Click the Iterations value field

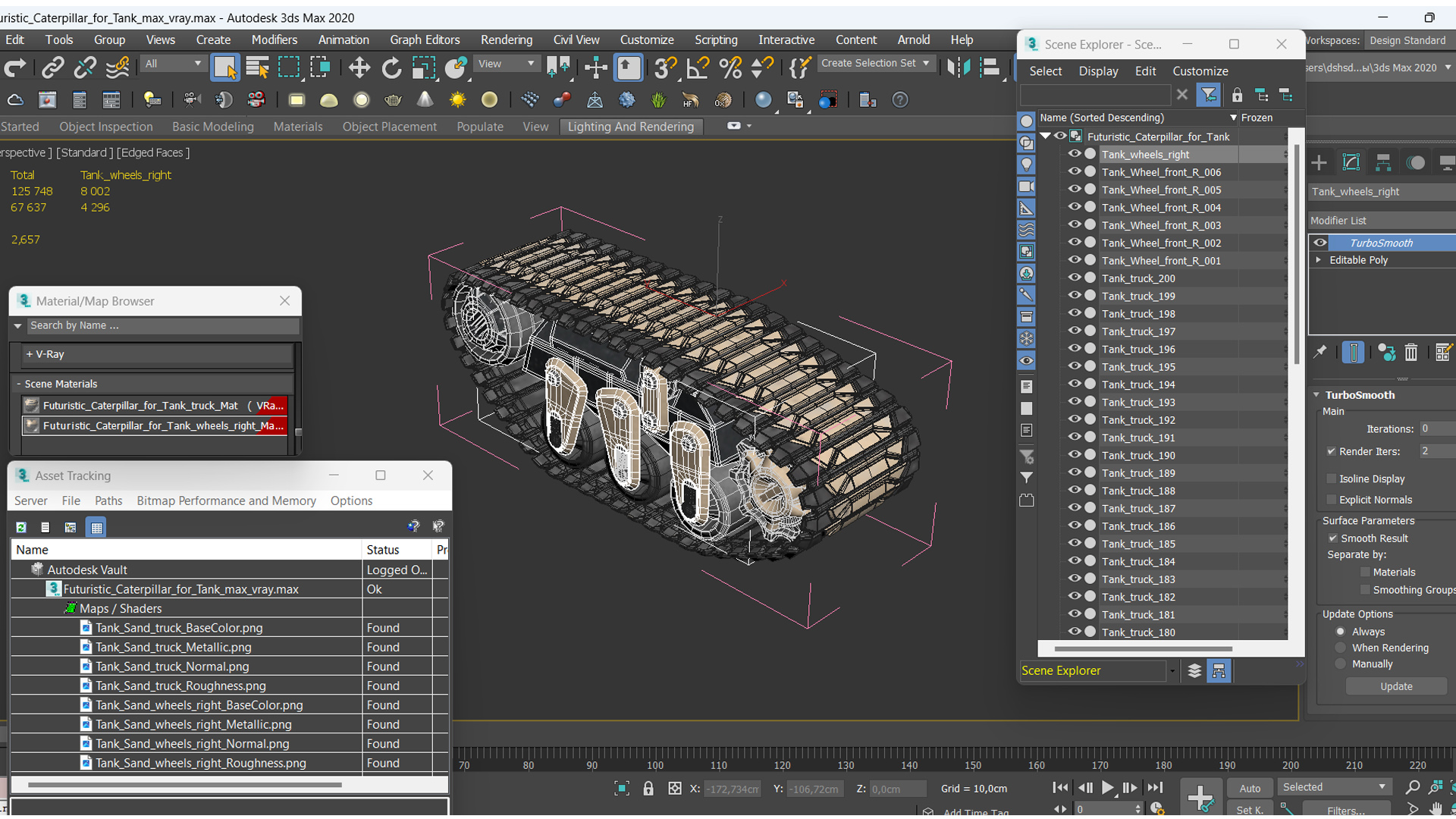(1436, 428)
